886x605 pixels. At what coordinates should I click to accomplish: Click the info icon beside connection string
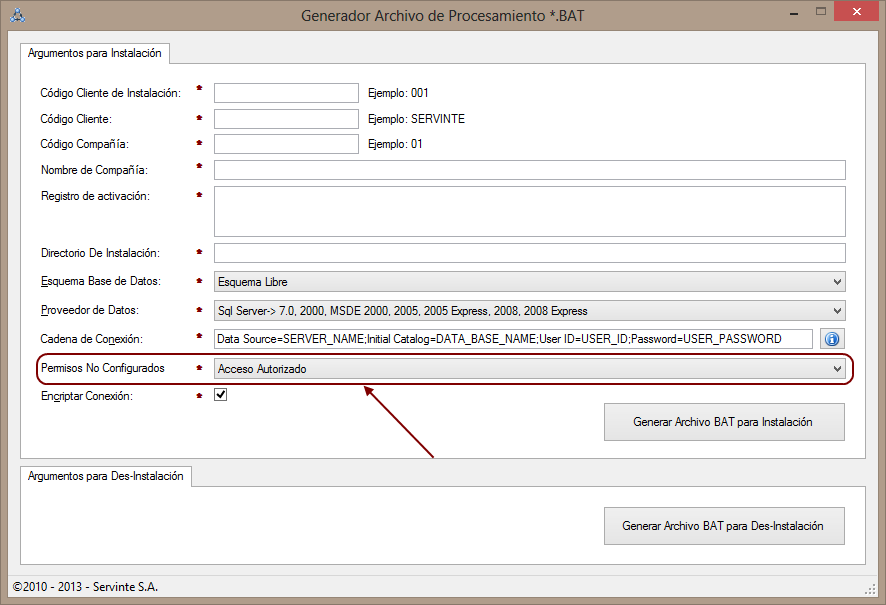point(831,339)
